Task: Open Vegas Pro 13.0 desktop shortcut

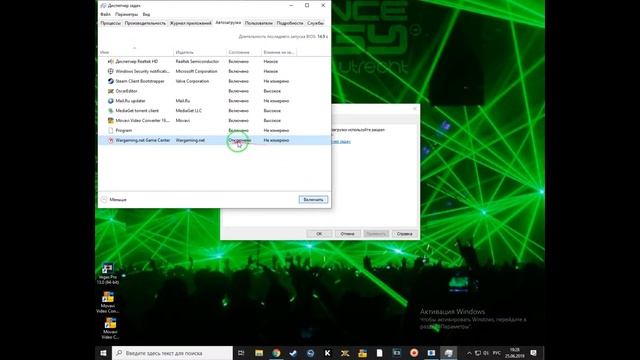Action: 108,273
